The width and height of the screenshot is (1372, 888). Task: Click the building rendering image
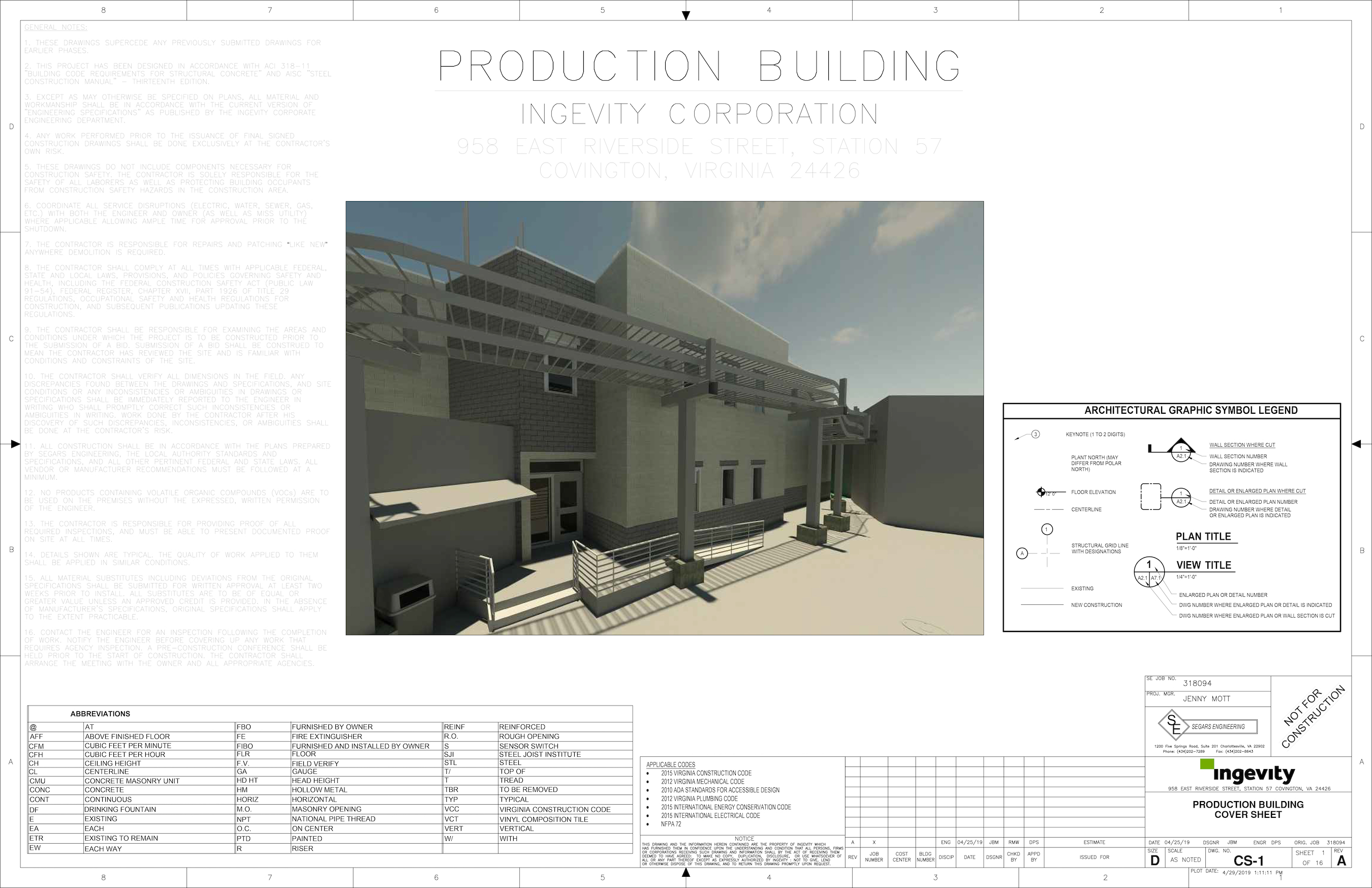pos(665,418)
